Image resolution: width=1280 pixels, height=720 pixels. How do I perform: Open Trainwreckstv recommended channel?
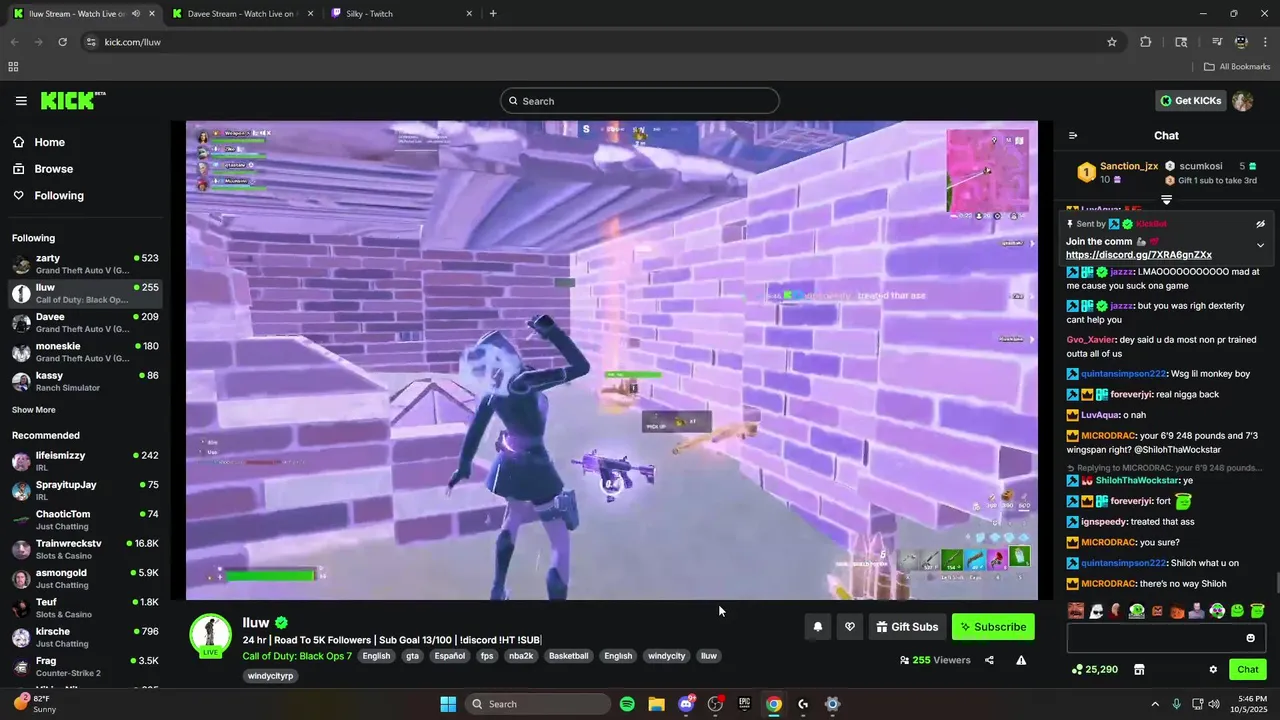pos(85,549)
